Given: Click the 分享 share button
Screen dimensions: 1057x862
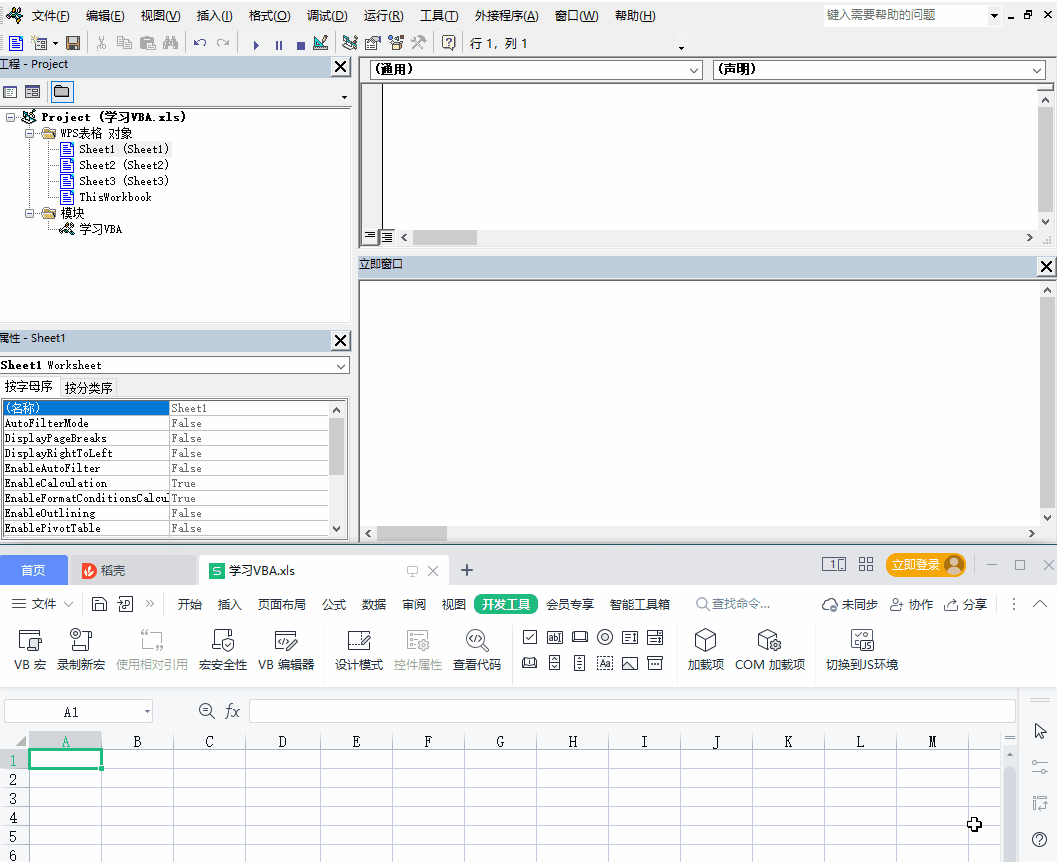Looking at the screenshot, I should tap(965, 605).
